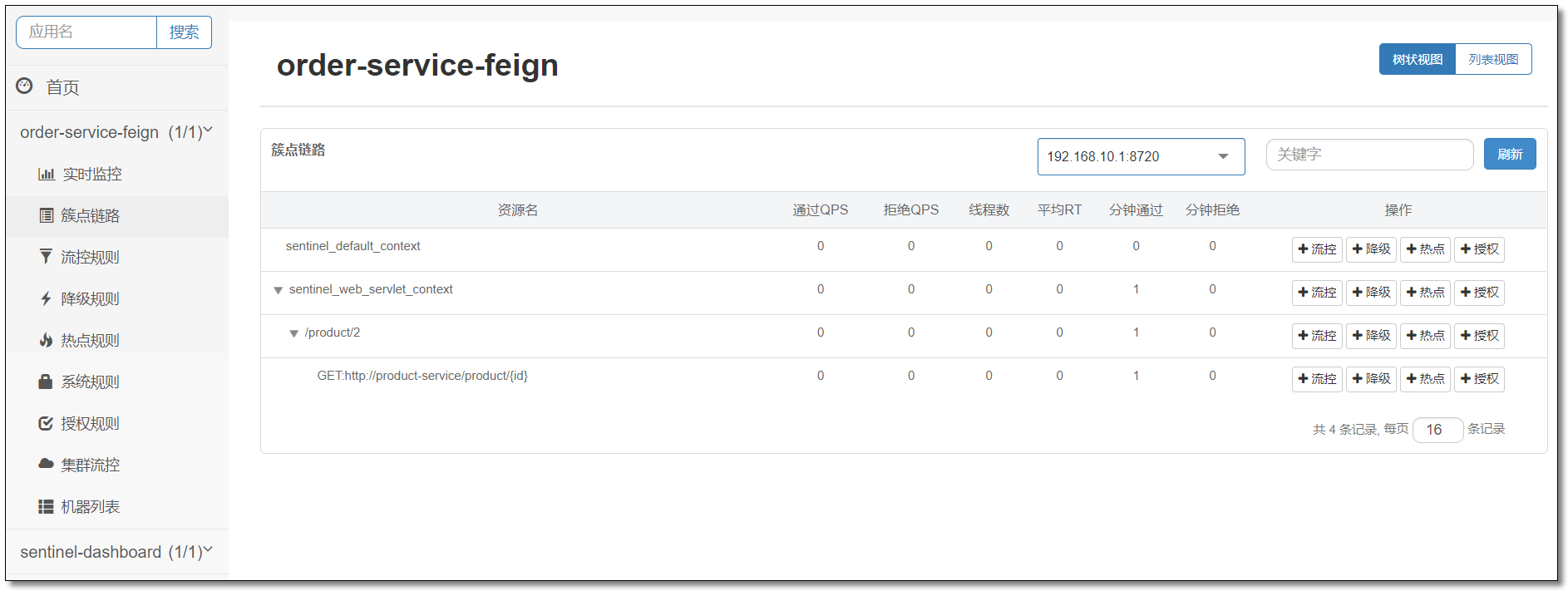The image size is (1568, 591).
Task: Add 降级 rule for GET product-service resource
Action: coord(1371,379)
